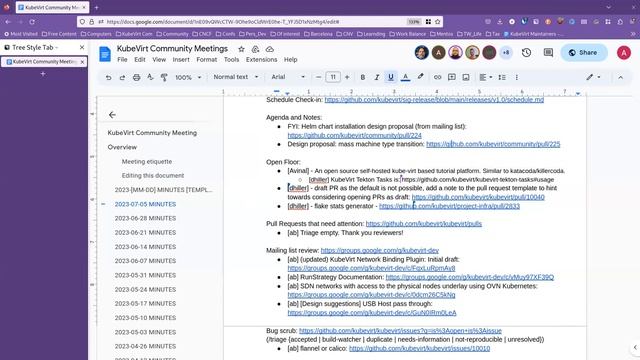Image resolution: width=640 pixels, height=360 pixels.
Task: Reload the page in browser
Action: pyautogui.click(x=32, y=22)
